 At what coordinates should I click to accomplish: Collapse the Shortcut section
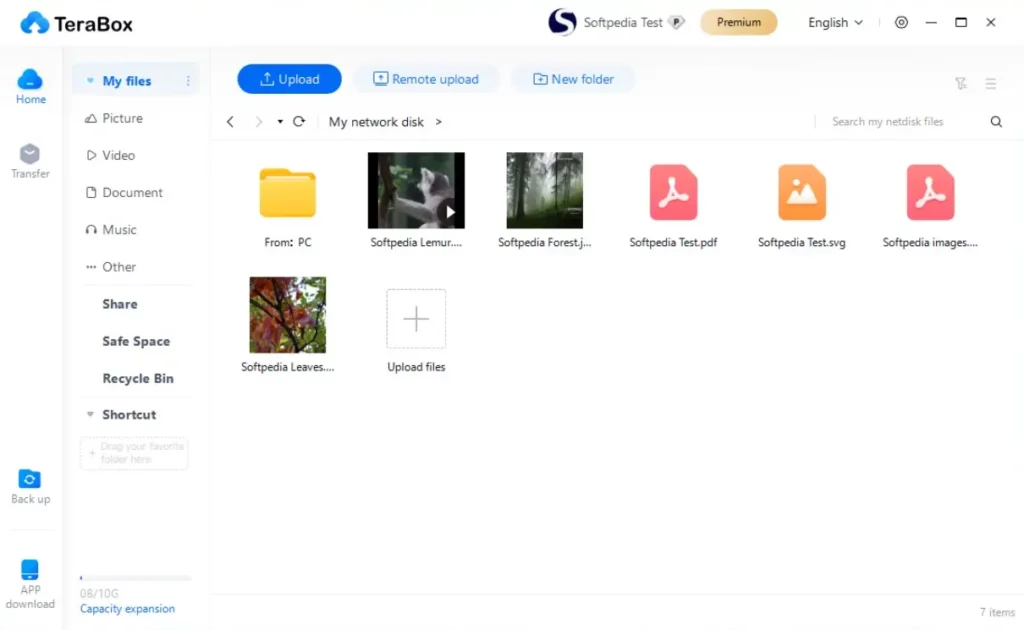click(x=90, y=414)
